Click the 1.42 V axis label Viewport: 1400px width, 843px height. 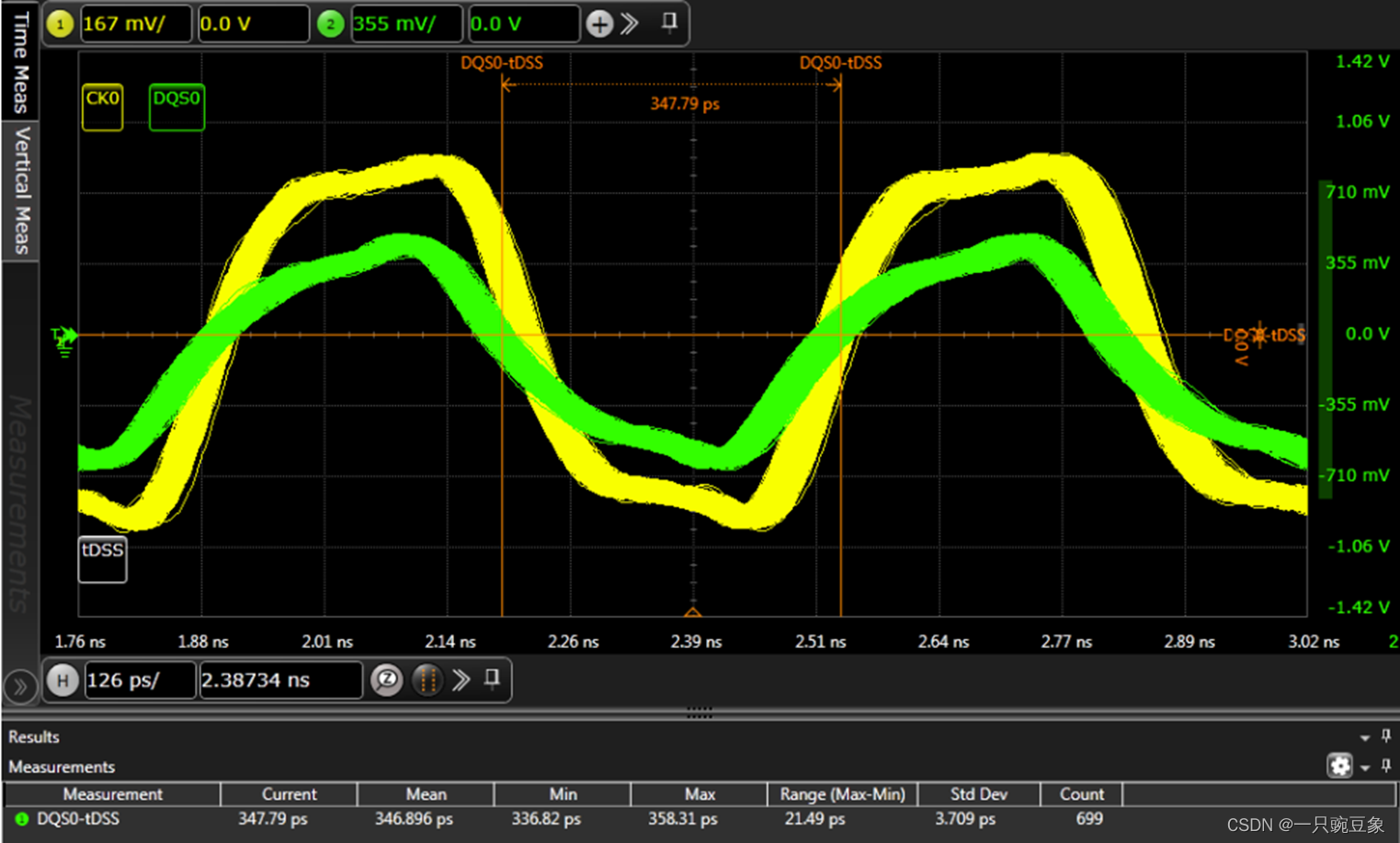click(1362, 62)
